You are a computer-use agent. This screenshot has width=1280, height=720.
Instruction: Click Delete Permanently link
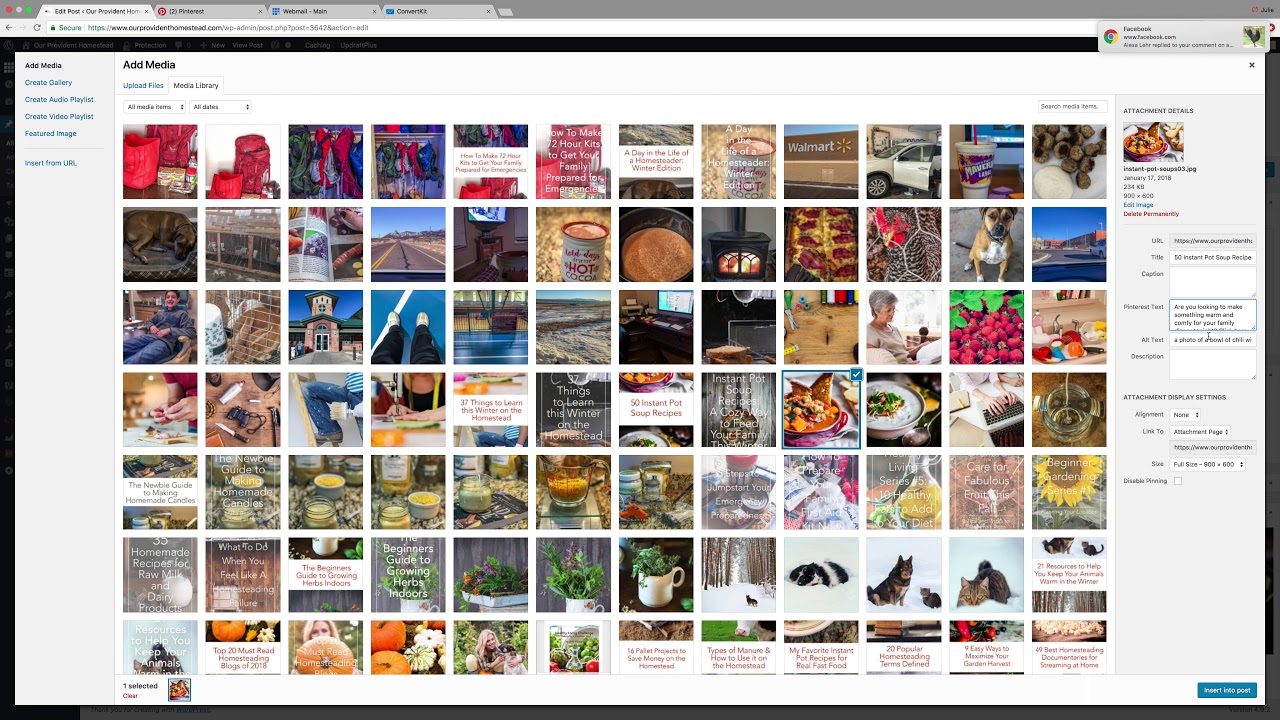(1151, 214)
